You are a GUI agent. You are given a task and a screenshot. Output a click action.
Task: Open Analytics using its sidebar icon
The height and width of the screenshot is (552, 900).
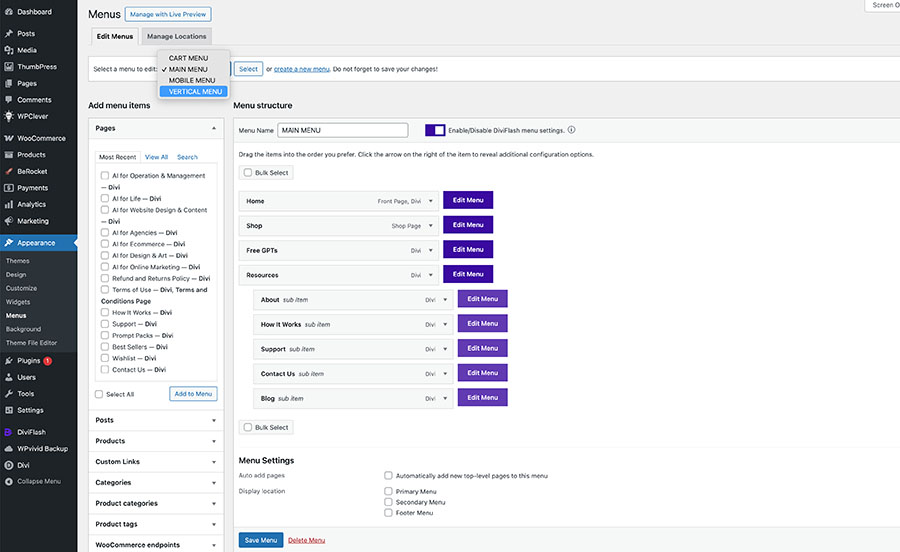[9, 204]
